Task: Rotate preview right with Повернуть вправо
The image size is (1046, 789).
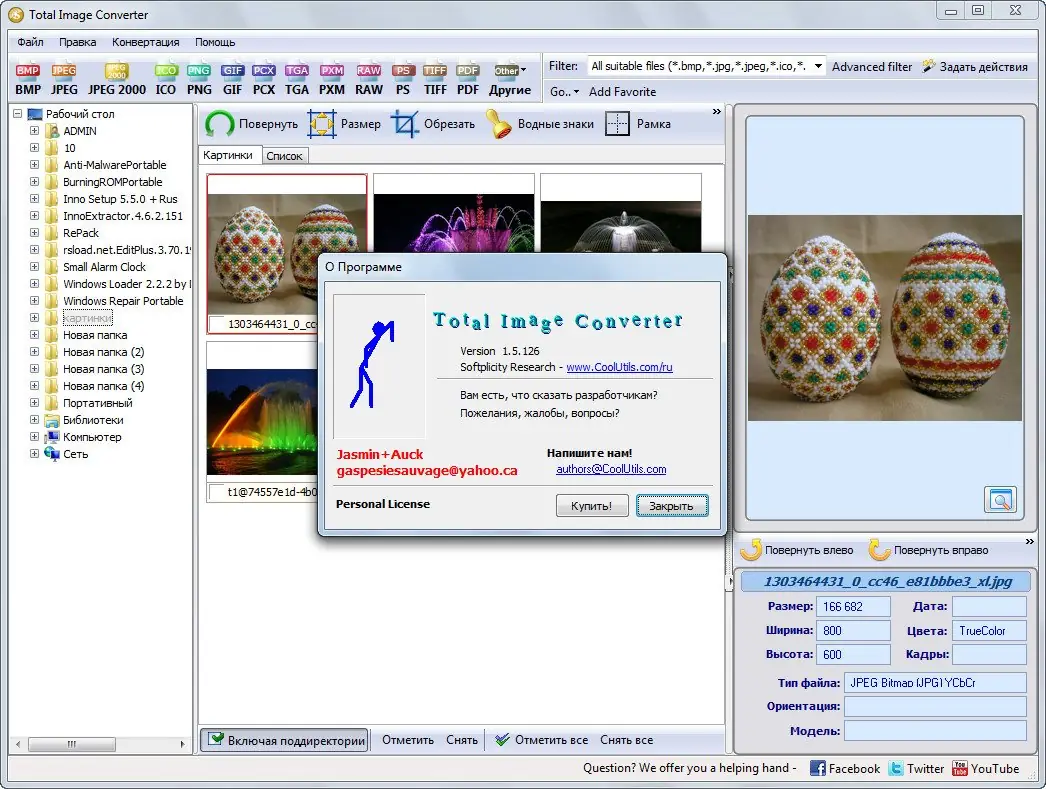Action: 929,550
